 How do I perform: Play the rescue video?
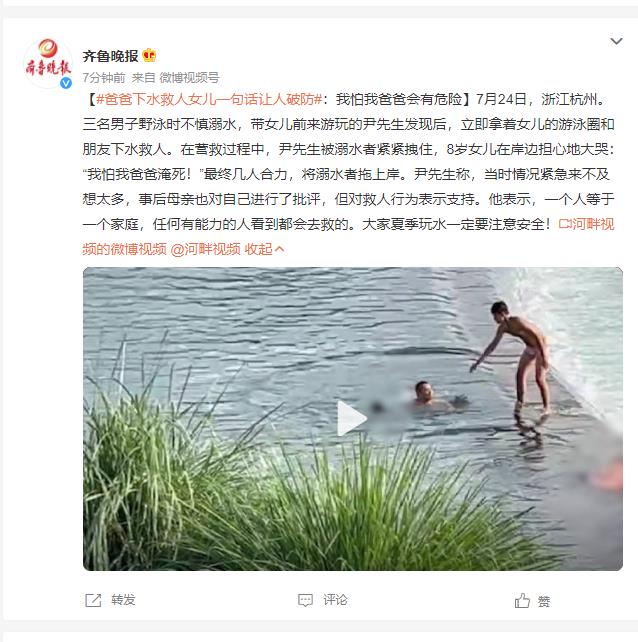click(351, 418)
